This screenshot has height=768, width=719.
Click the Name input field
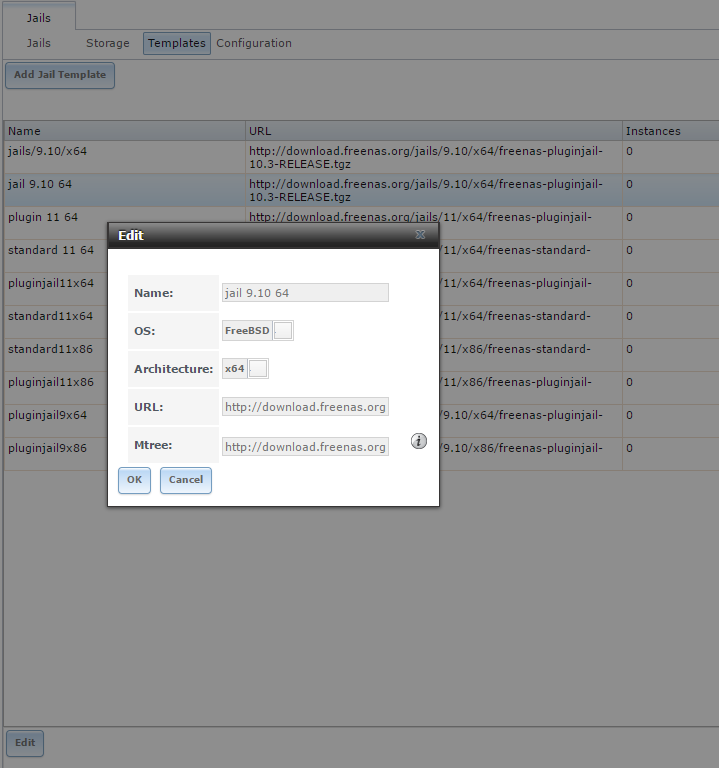click(305, 292)
